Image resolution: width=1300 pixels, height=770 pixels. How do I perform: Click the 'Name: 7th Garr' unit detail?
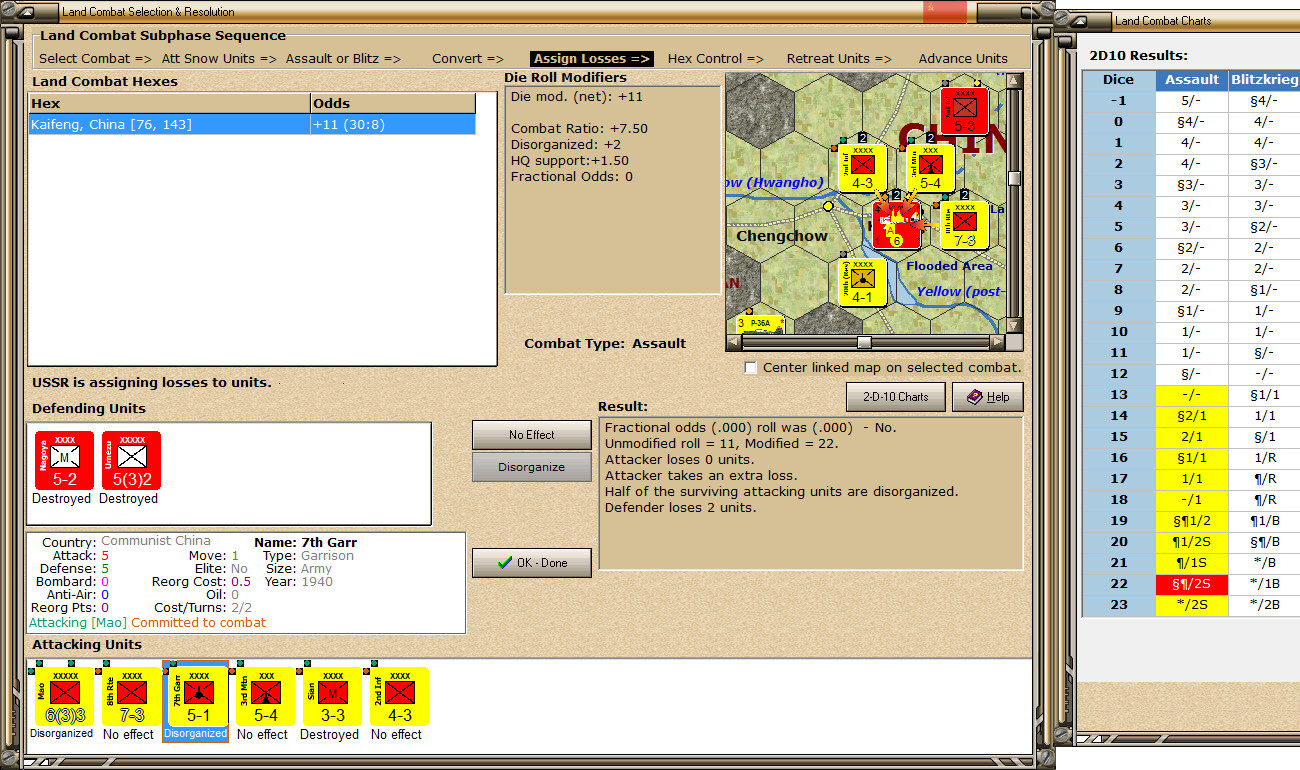coord(306,543)
